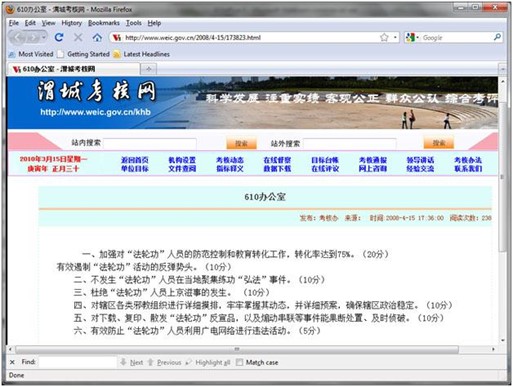The width and height of the screenshot is (513, 387).
Task: Open the Bookmarks menu
Action: (104, 23)
